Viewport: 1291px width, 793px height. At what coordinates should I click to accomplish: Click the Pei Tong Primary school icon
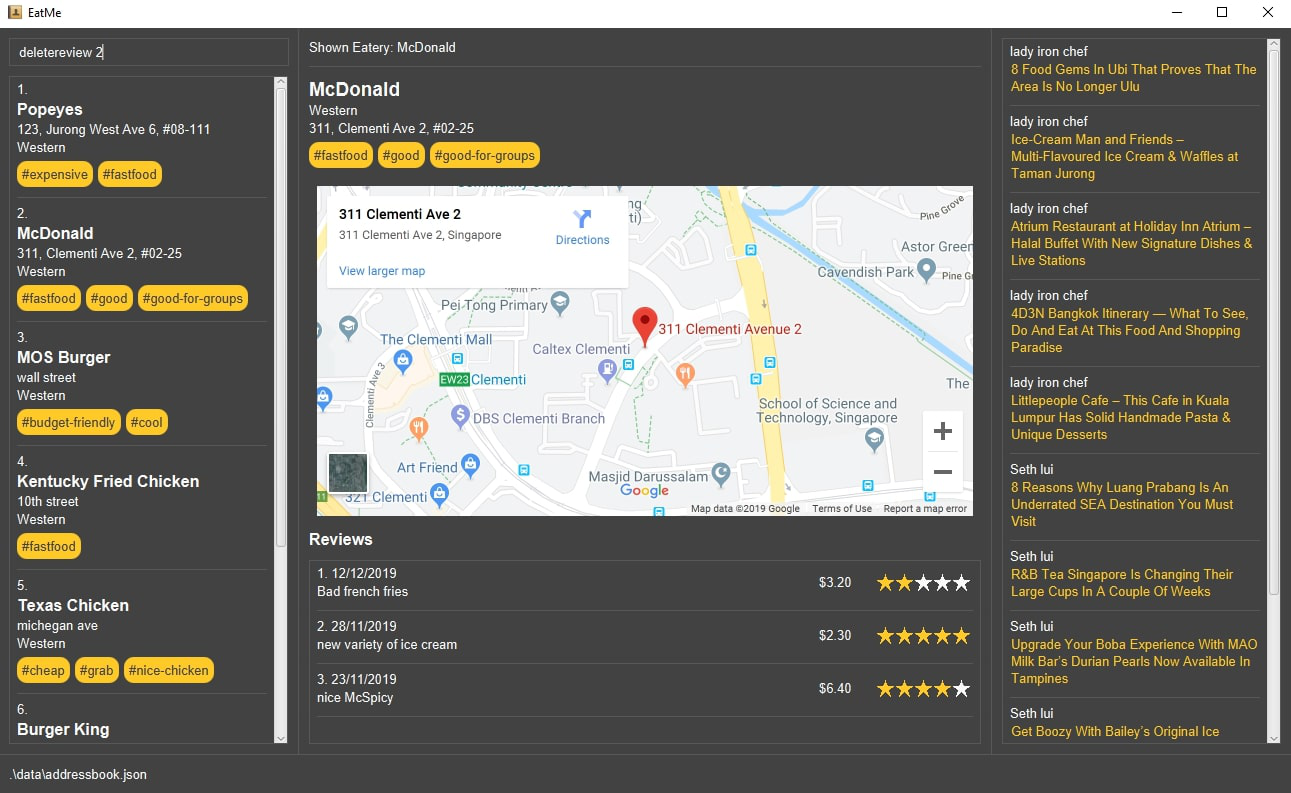[560, 301]
